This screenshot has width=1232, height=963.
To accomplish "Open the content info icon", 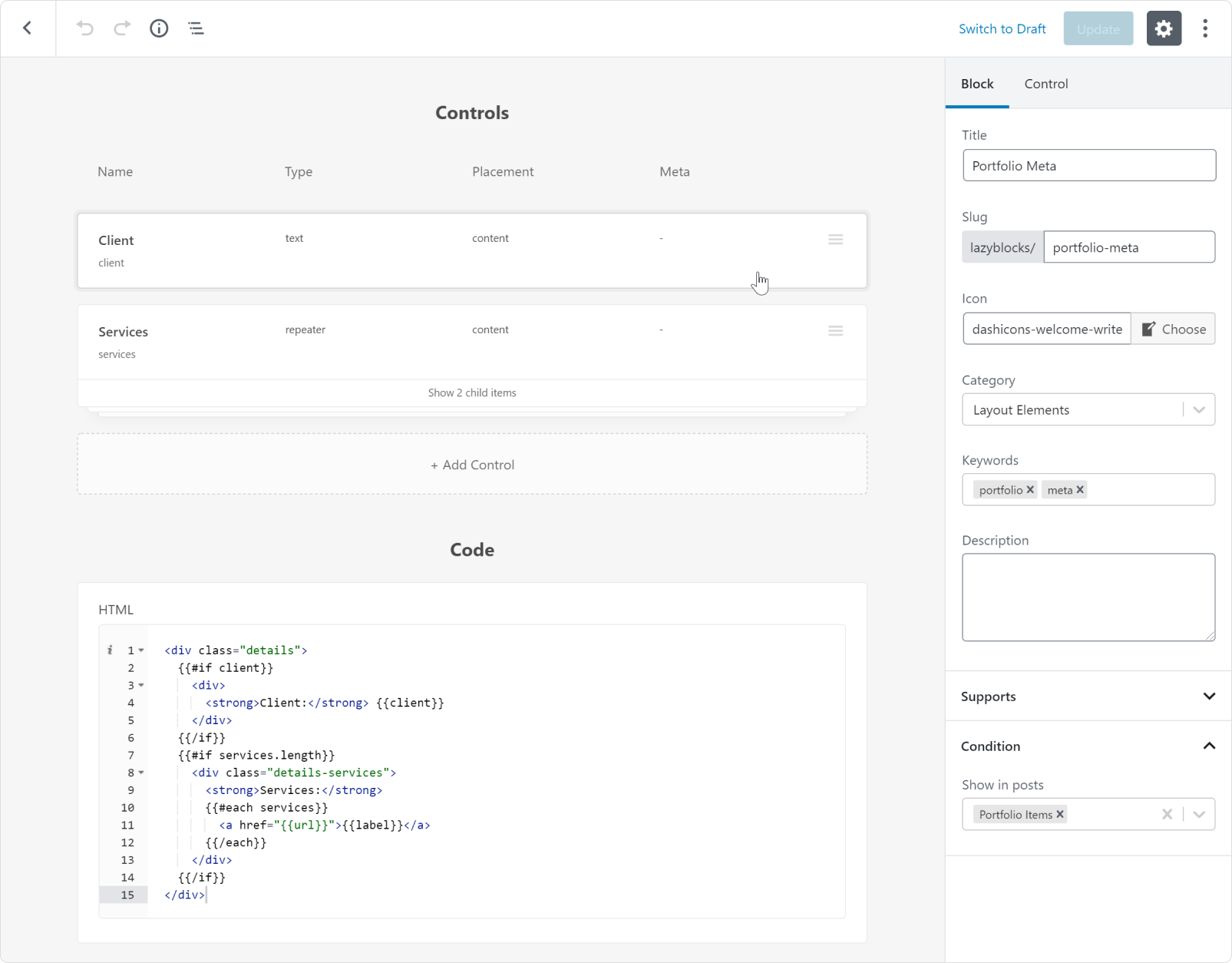I will pos(159,28).
